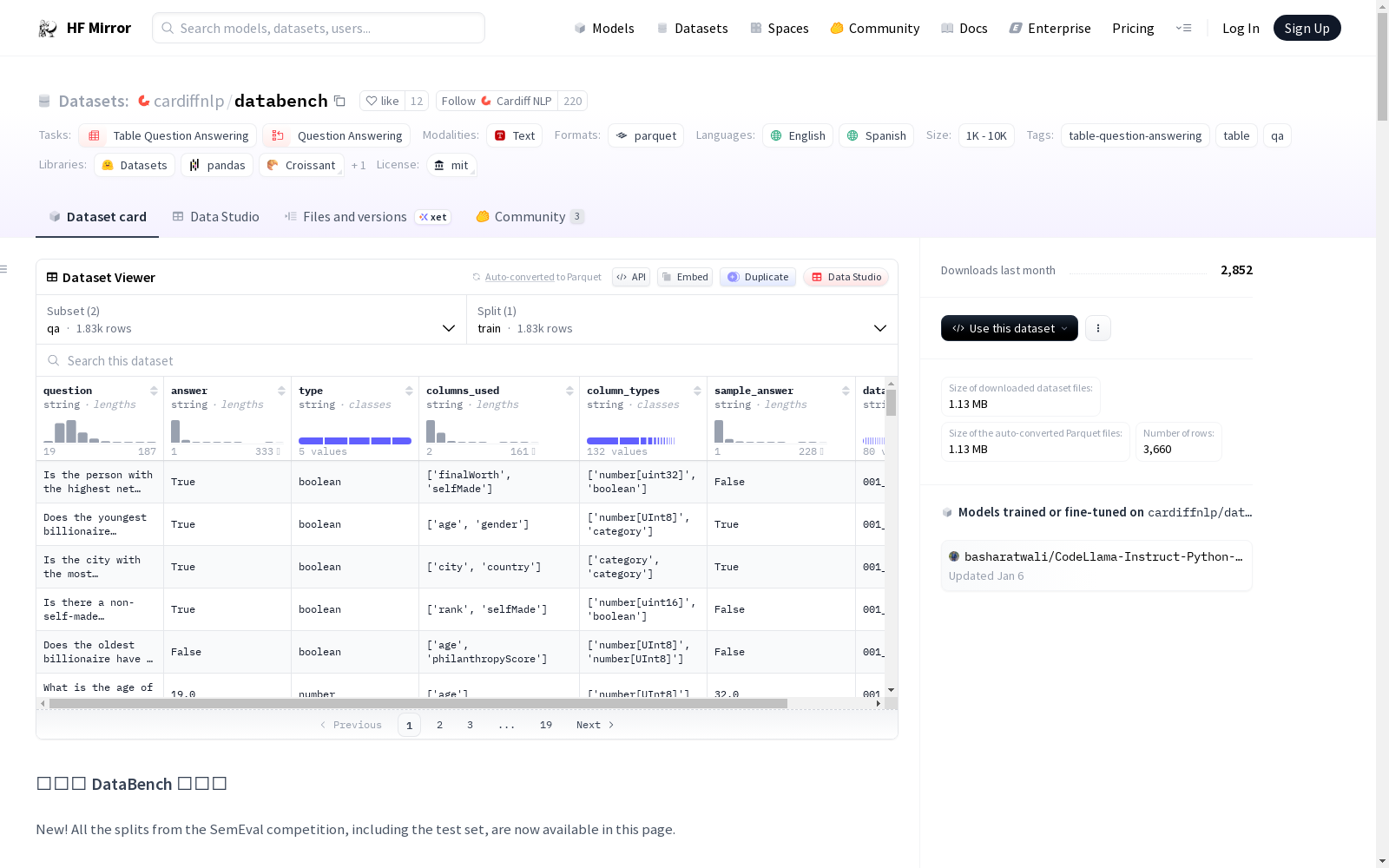
Task: Open the Subset qa dropdown
Action: click(x=252, y=320)
